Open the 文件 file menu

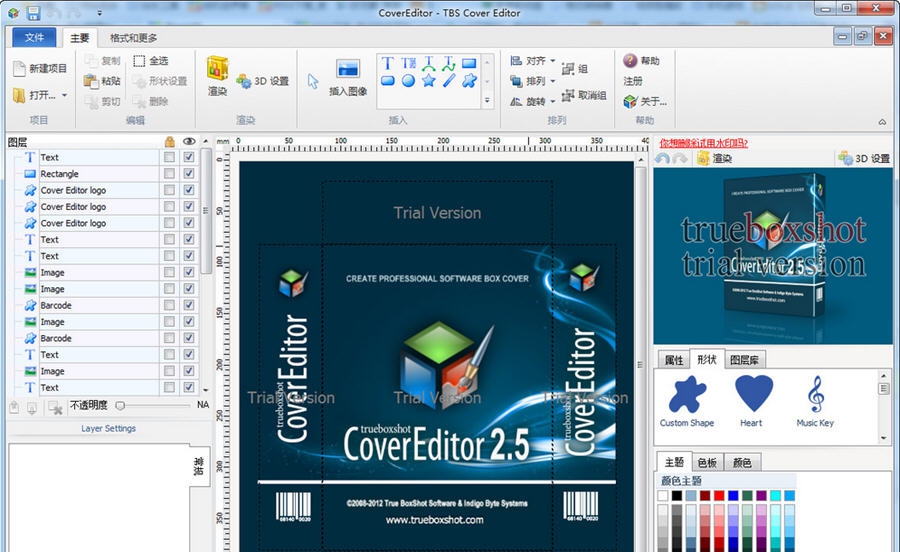point(34,37)
